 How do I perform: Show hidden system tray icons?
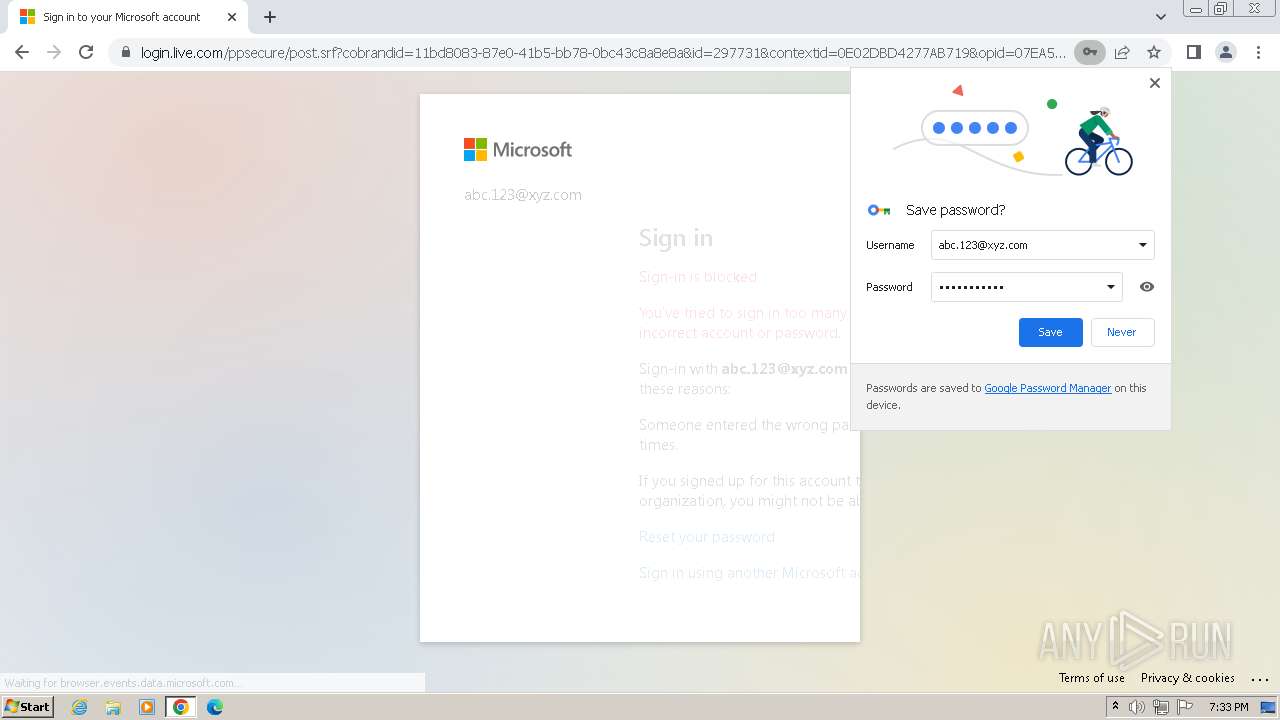[x=1115, y=707]
